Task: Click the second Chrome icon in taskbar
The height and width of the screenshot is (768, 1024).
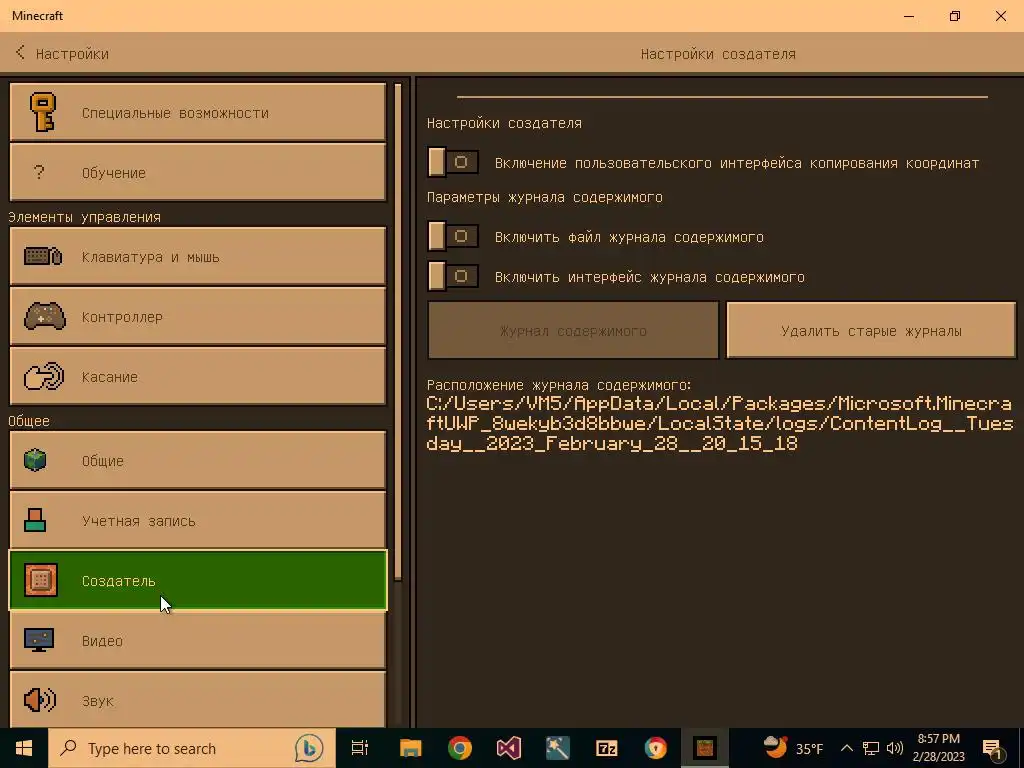Action: [656, 748]
